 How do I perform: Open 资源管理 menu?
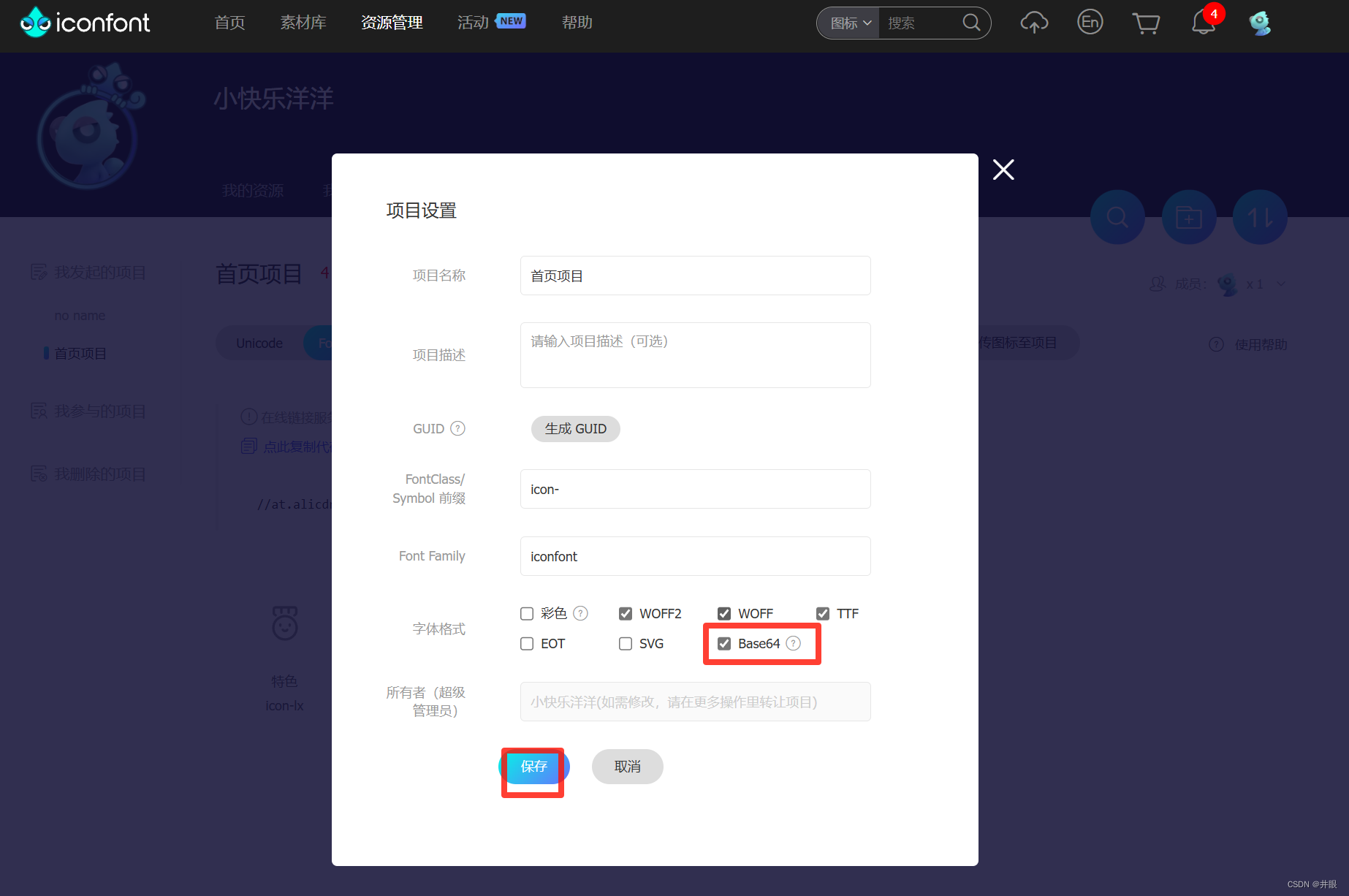click(392, 23)
